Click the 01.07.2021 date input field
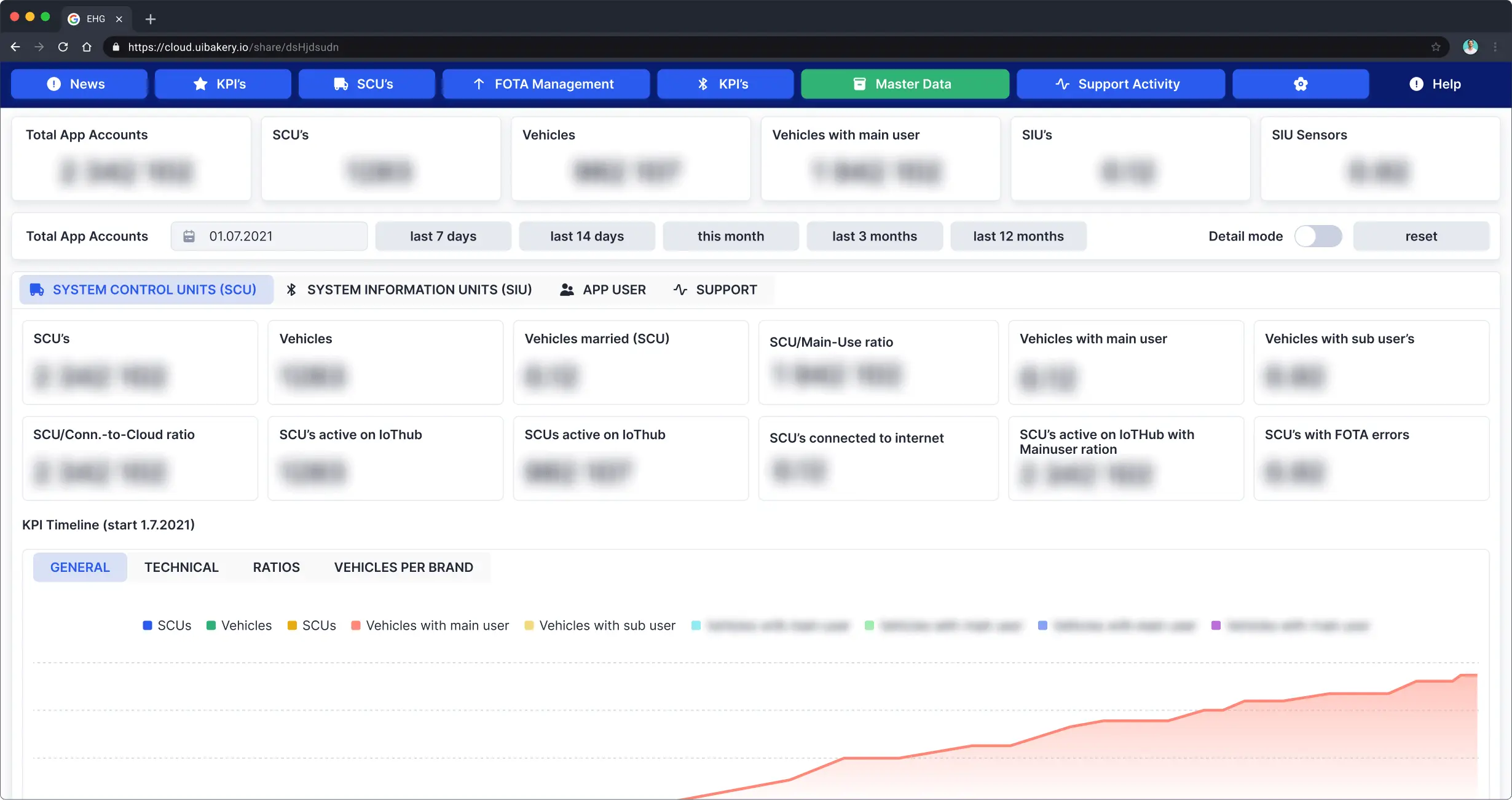The width and height of the screenshot is (1512, 800). tap(269, 236)
